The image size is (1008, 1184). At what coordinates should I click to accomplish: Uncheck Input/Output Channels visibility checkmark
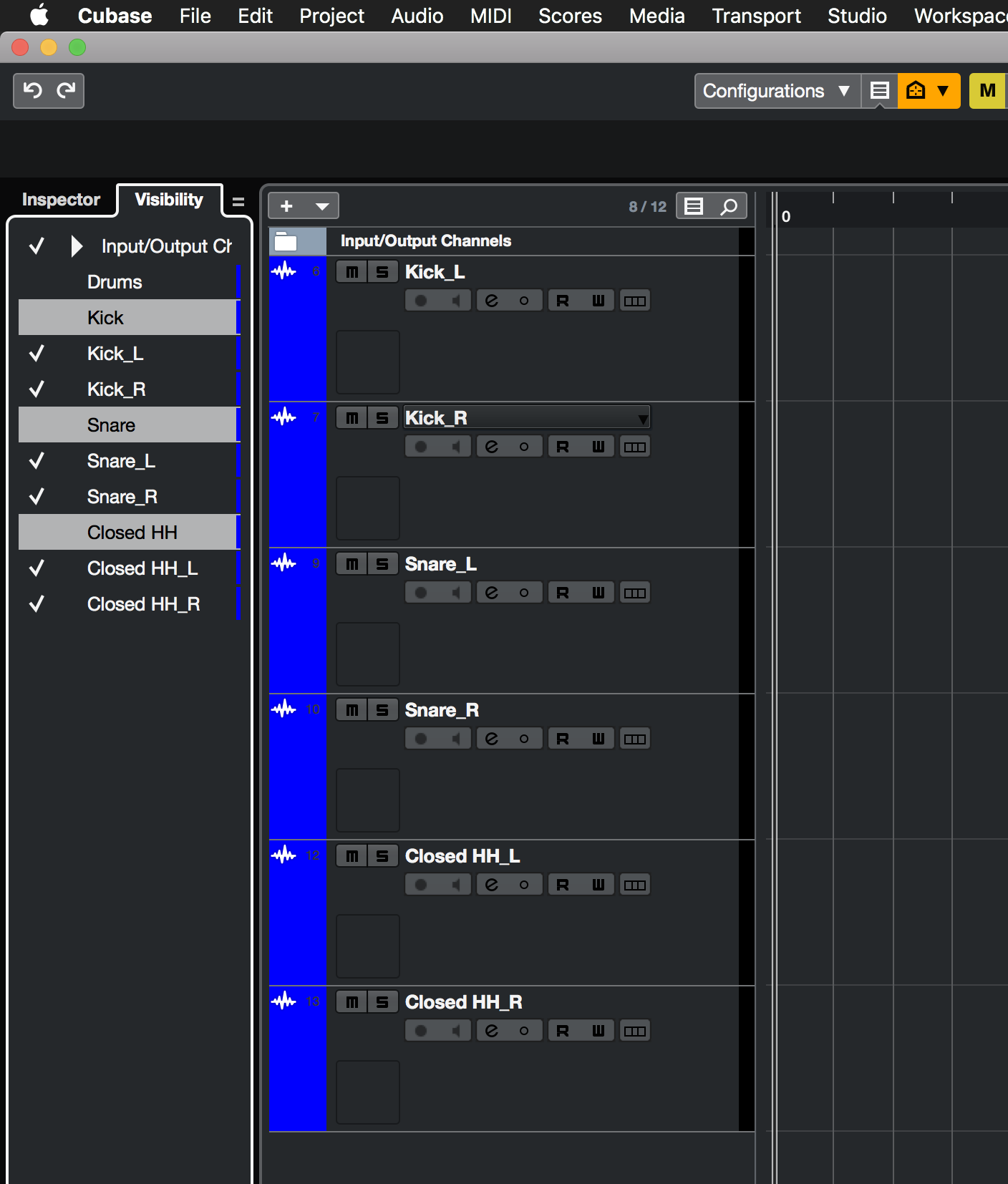(37, 246)
